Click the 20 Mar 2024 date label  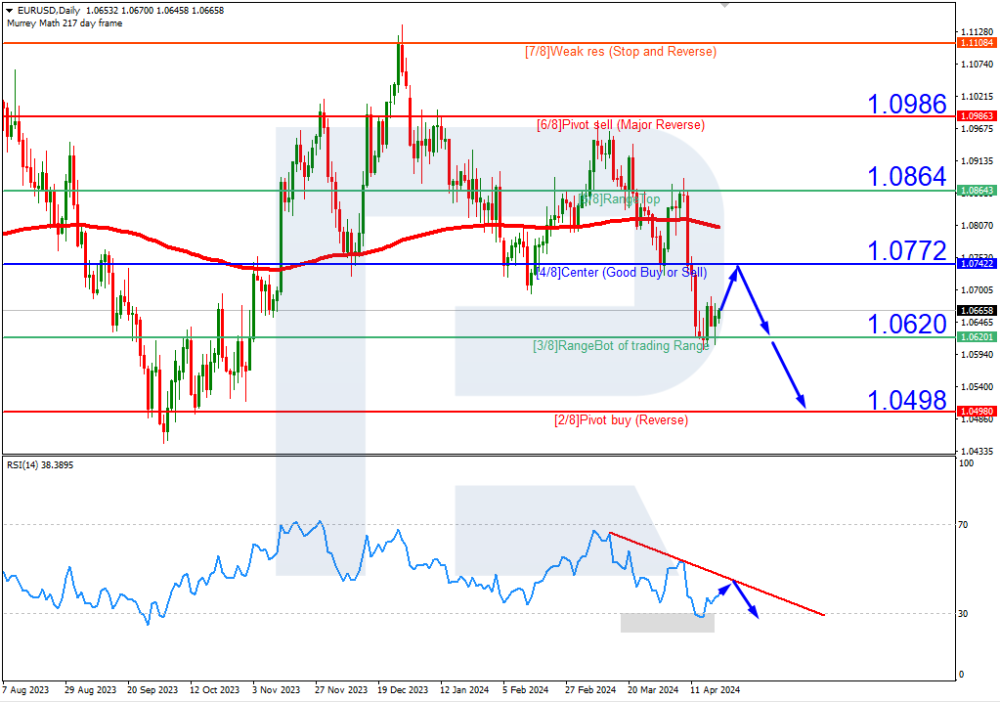coord(653,690)
